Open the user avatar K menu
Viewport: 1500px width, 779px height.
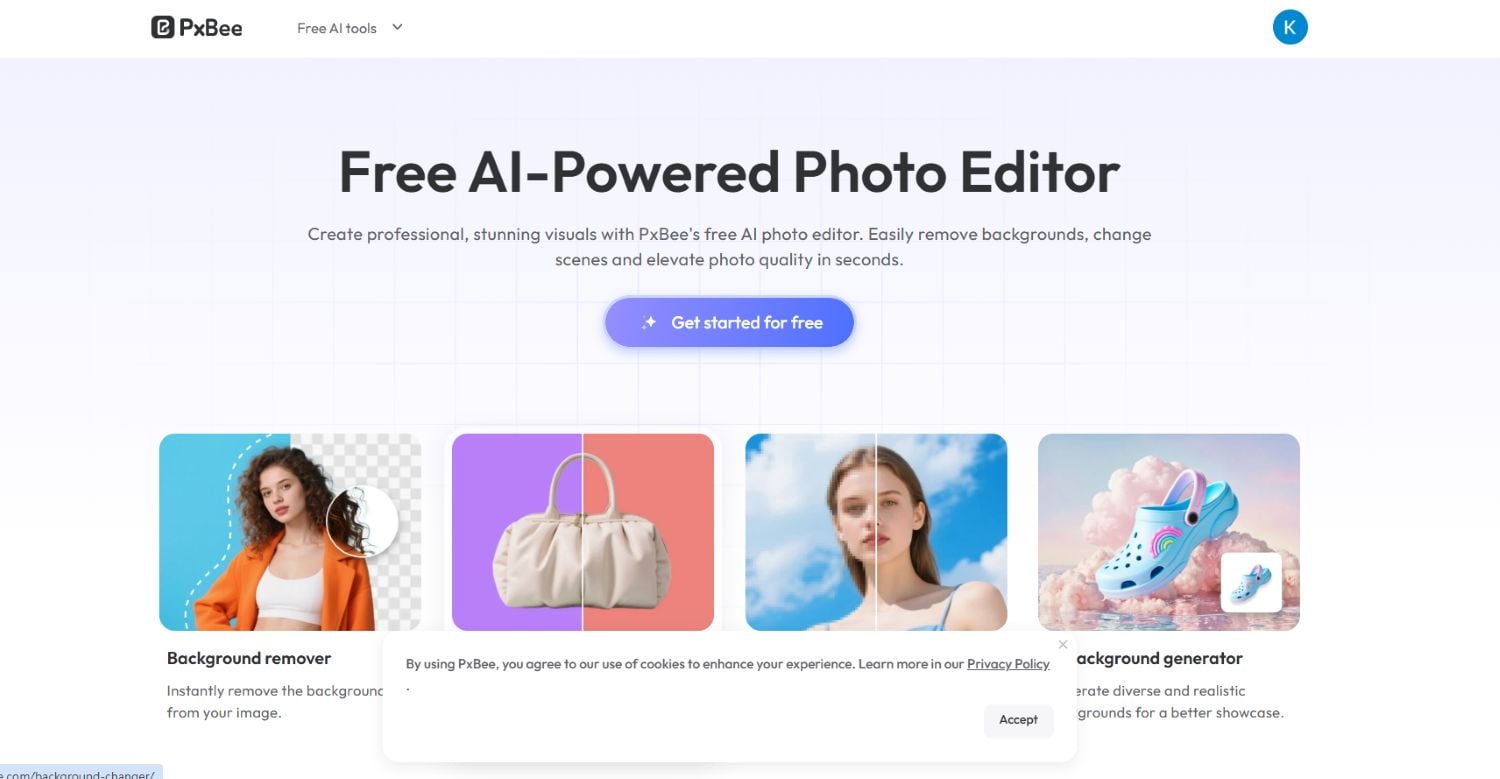(x=1290, y=28)
